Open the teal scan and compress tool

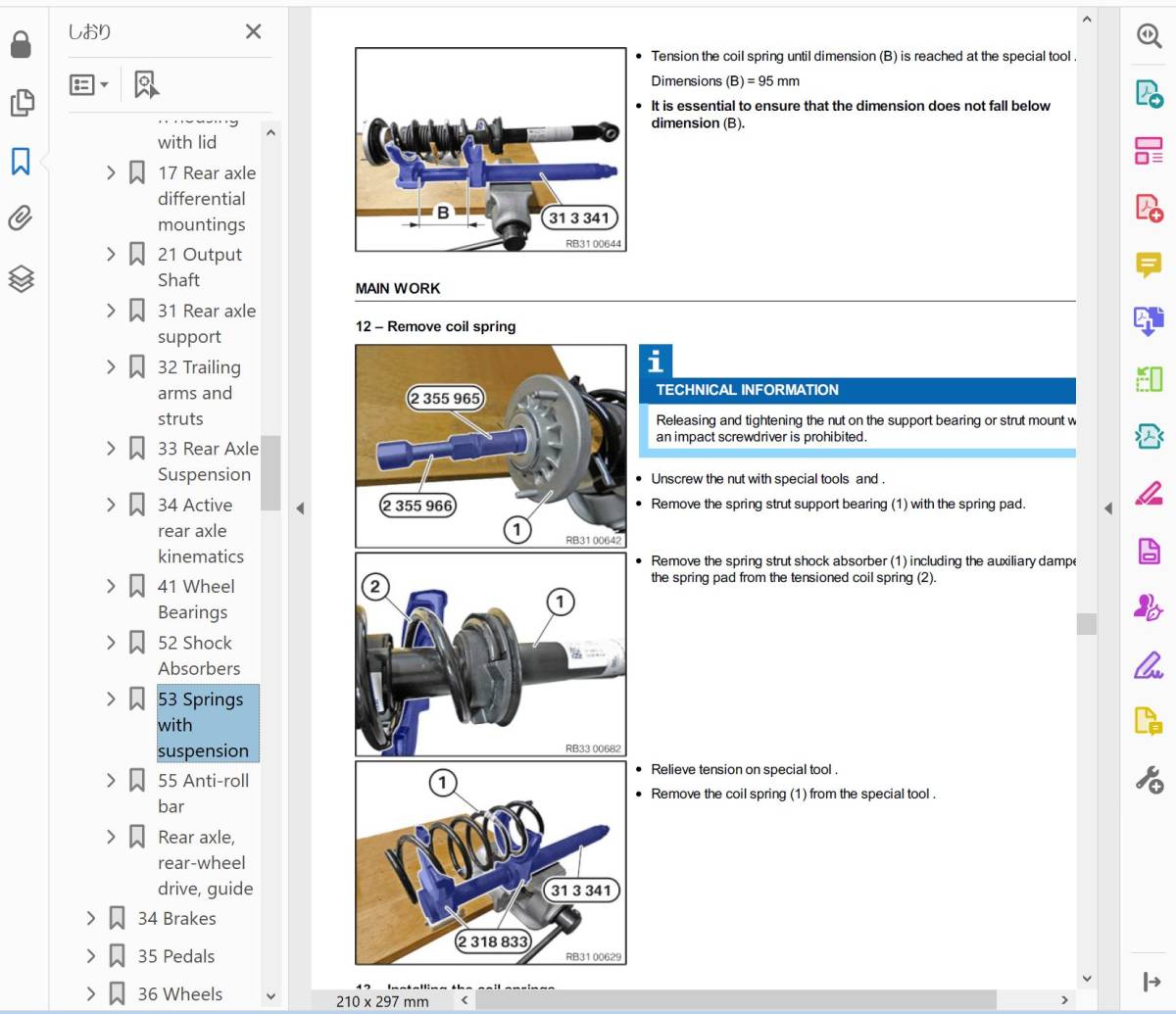(1149, 435)
